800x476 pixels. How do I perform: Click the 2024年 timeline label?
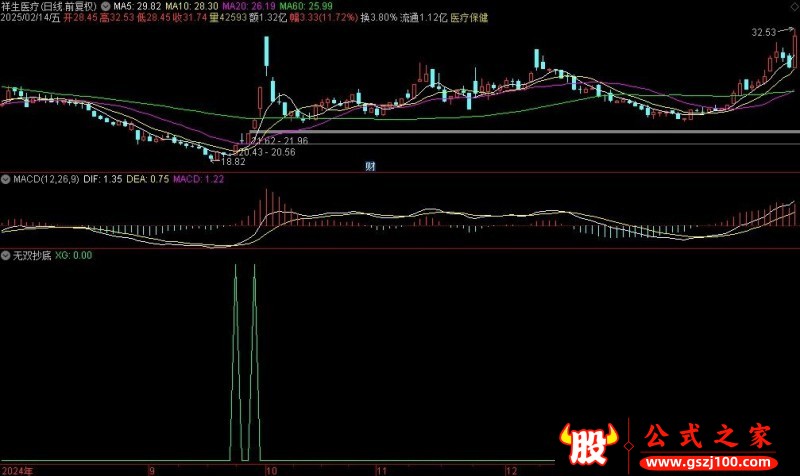17,470
